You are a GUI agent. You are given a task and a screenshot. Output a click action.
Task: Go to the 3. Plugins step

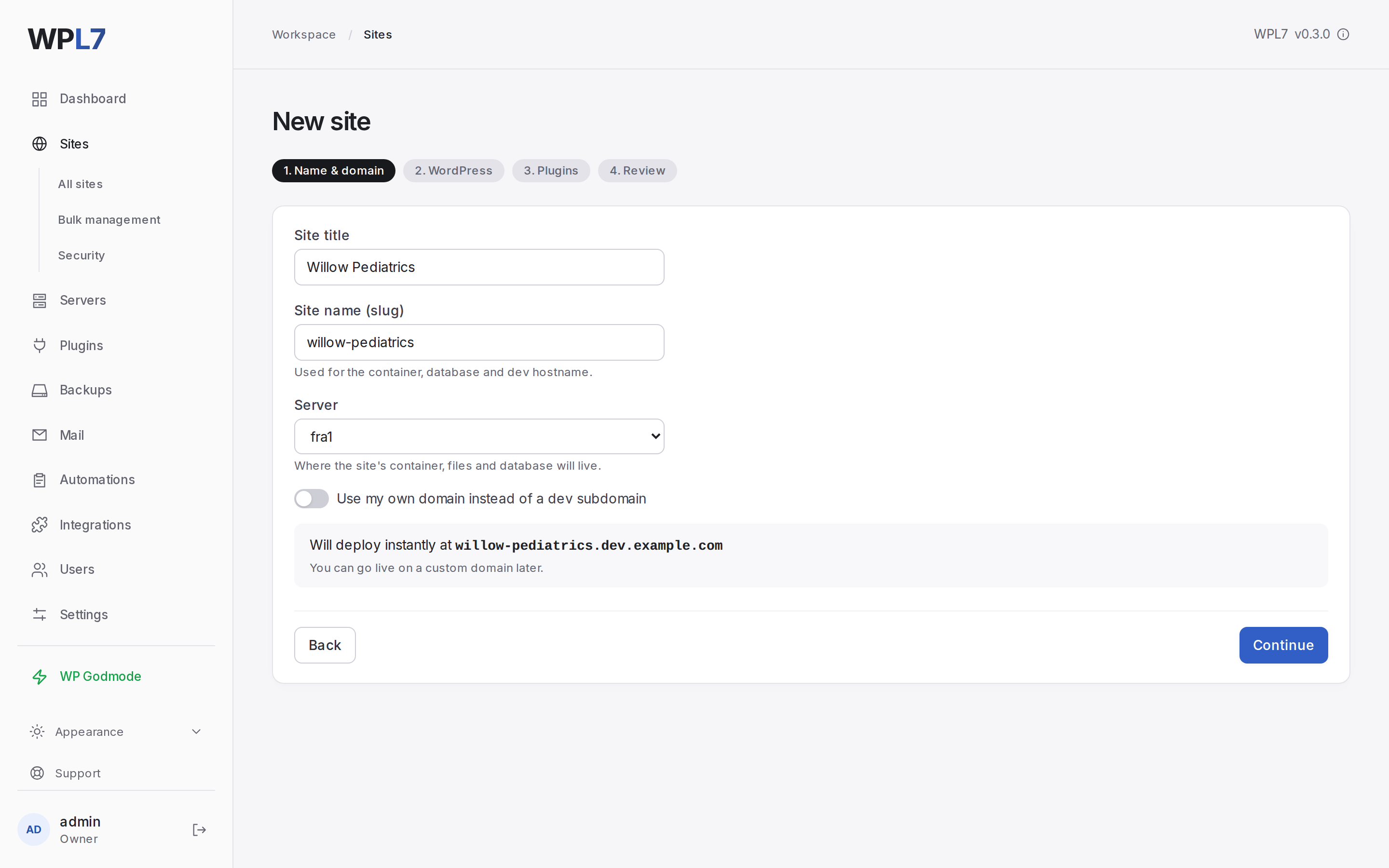(x=551, y=171)
